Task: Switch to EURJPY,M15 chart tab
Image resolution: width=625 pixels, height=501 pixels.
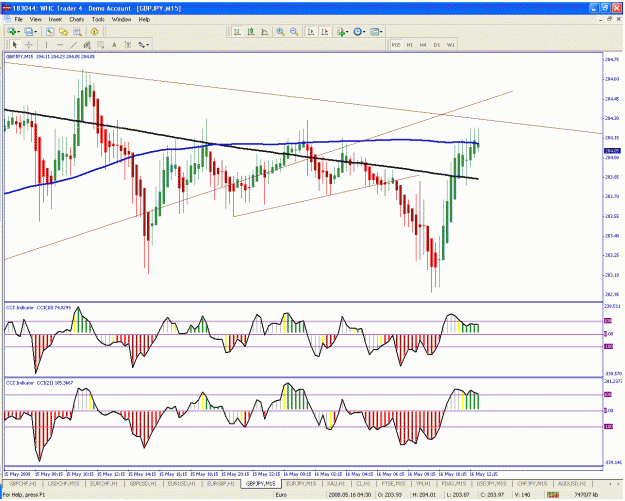Action: (x=301, y=484)
